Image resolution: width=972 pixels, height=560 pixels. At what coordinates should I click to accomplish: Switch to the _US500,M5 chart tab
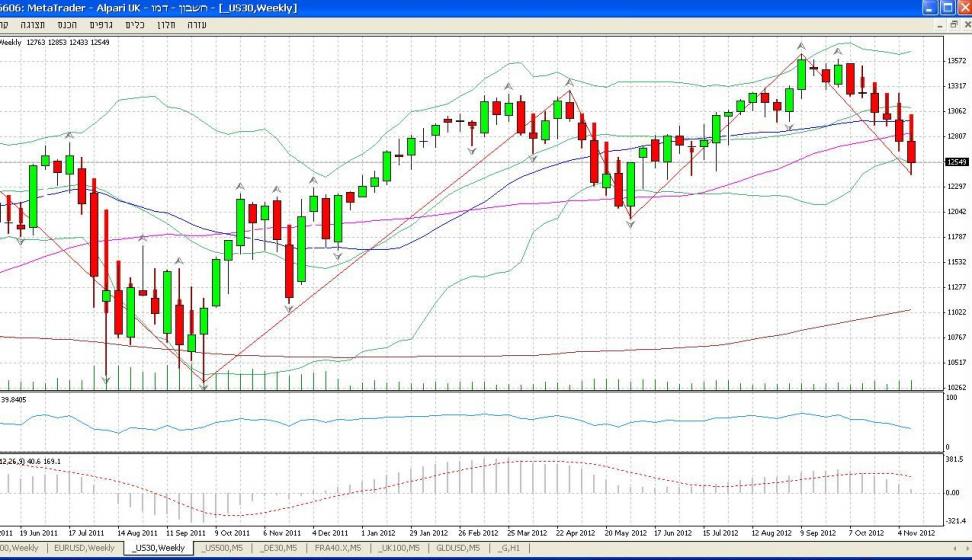(x=223, y=548)
